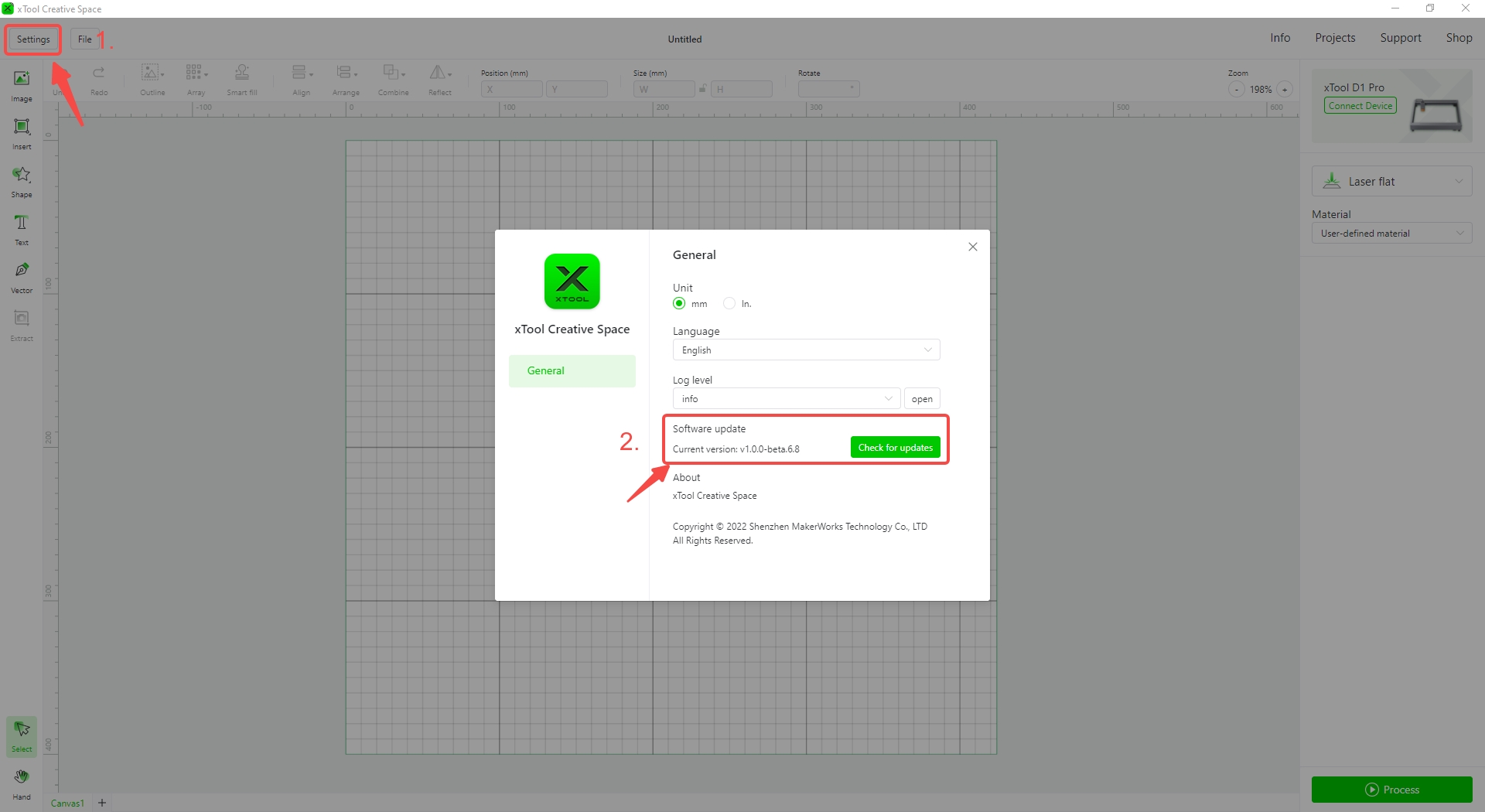Click the zoom out minus control

1235,89
